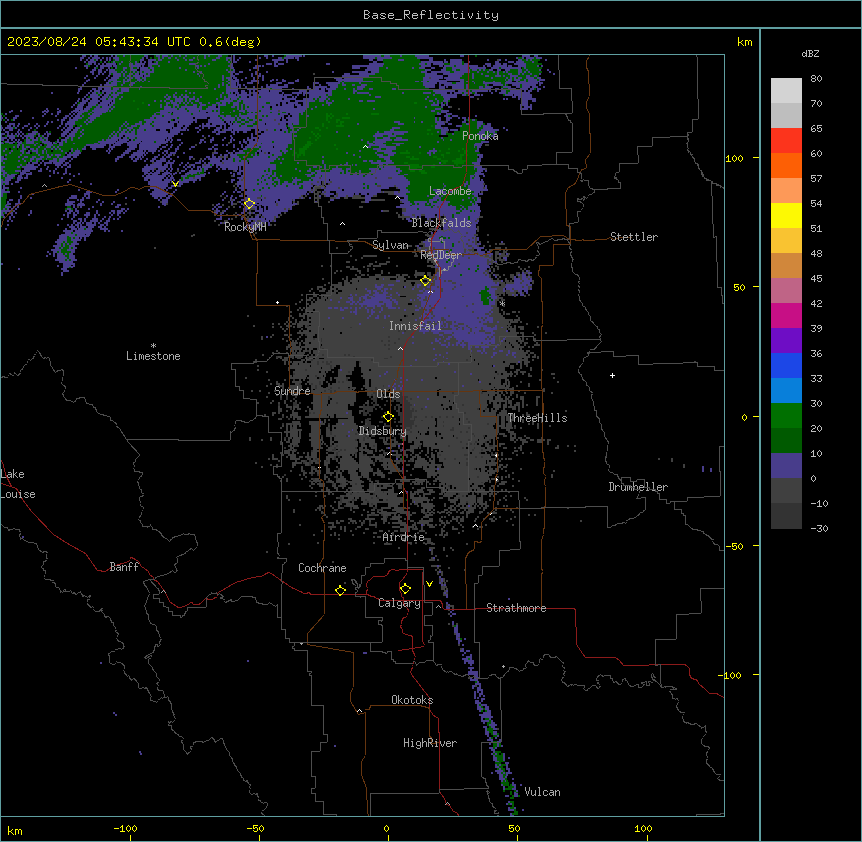Select the RedDeer label
This screenshot has height=842, width=862.
pyautogui.click(x=441, y=255)
